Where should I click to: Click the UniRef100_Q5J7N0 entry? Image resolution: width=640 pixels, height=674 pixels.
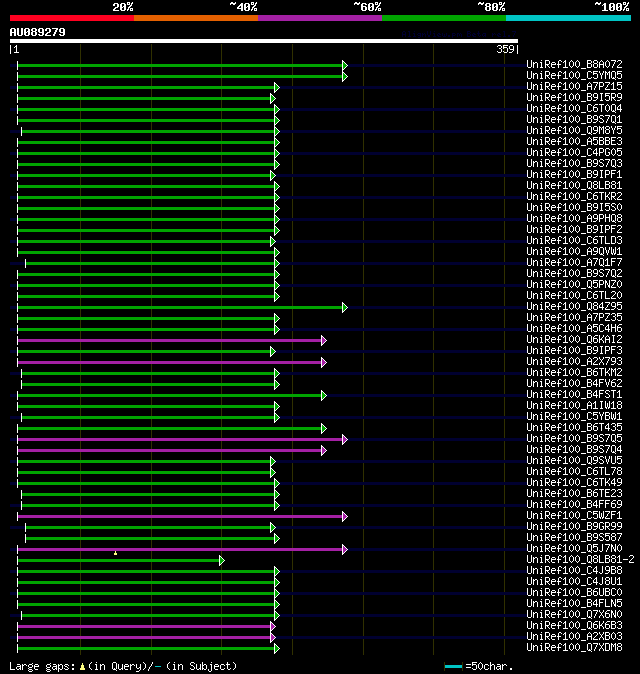574,548
